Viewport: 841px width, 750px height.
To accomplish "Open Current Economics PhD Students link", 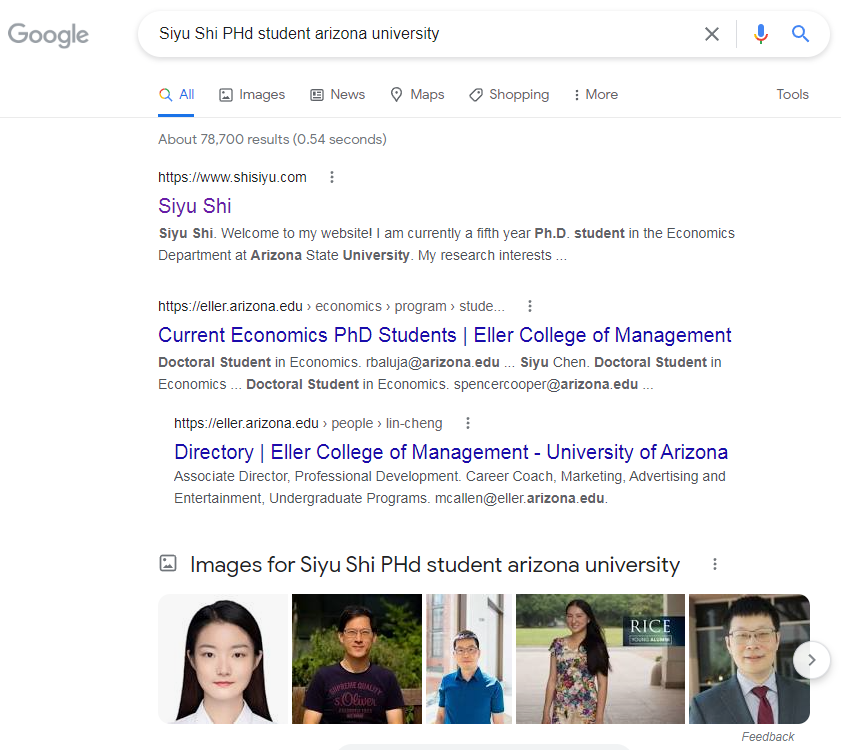I will coord(445,335).
